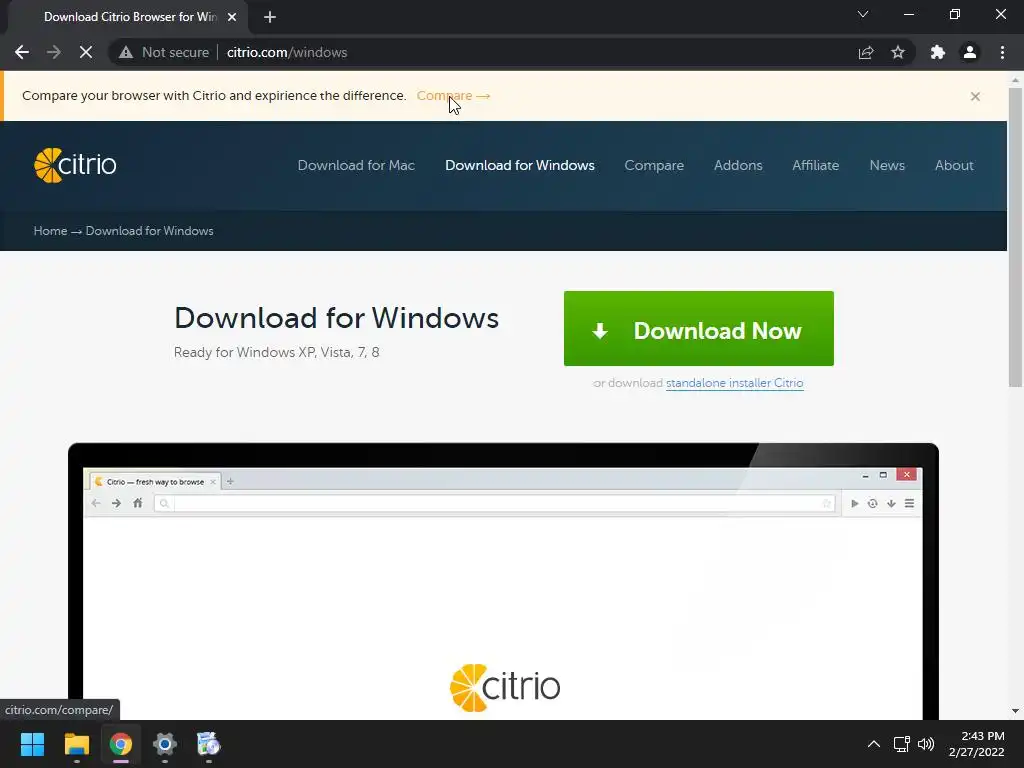Click the scrollbar down arrow
Screen dimensions: 1024x768
[x=1016, y=711]
